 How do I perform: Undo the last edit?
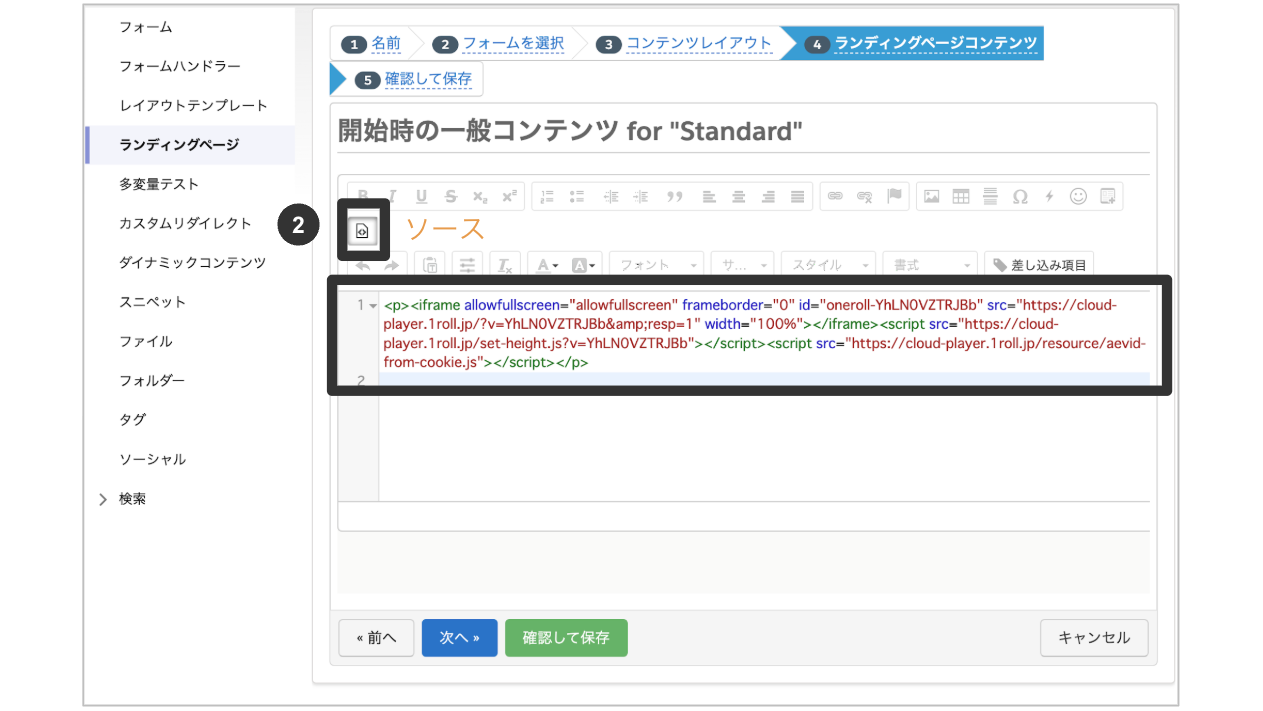363,265
